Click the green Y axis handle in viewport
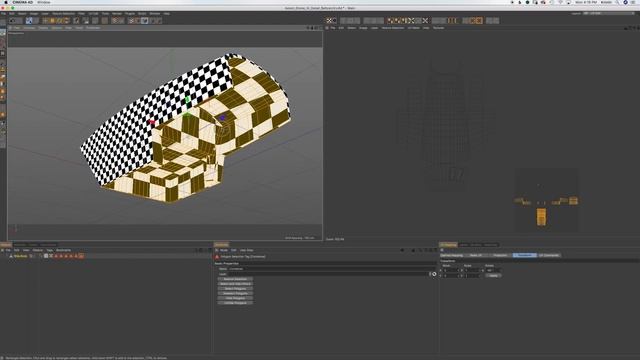Viewport: 640px width, 360px height. tap(188, 100)
